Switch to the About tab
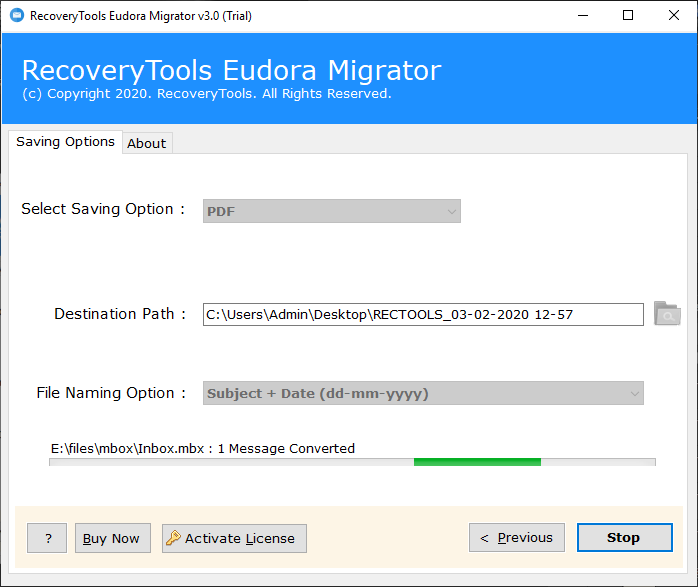The width and height of the screenshot is (698, 587). 147,143
